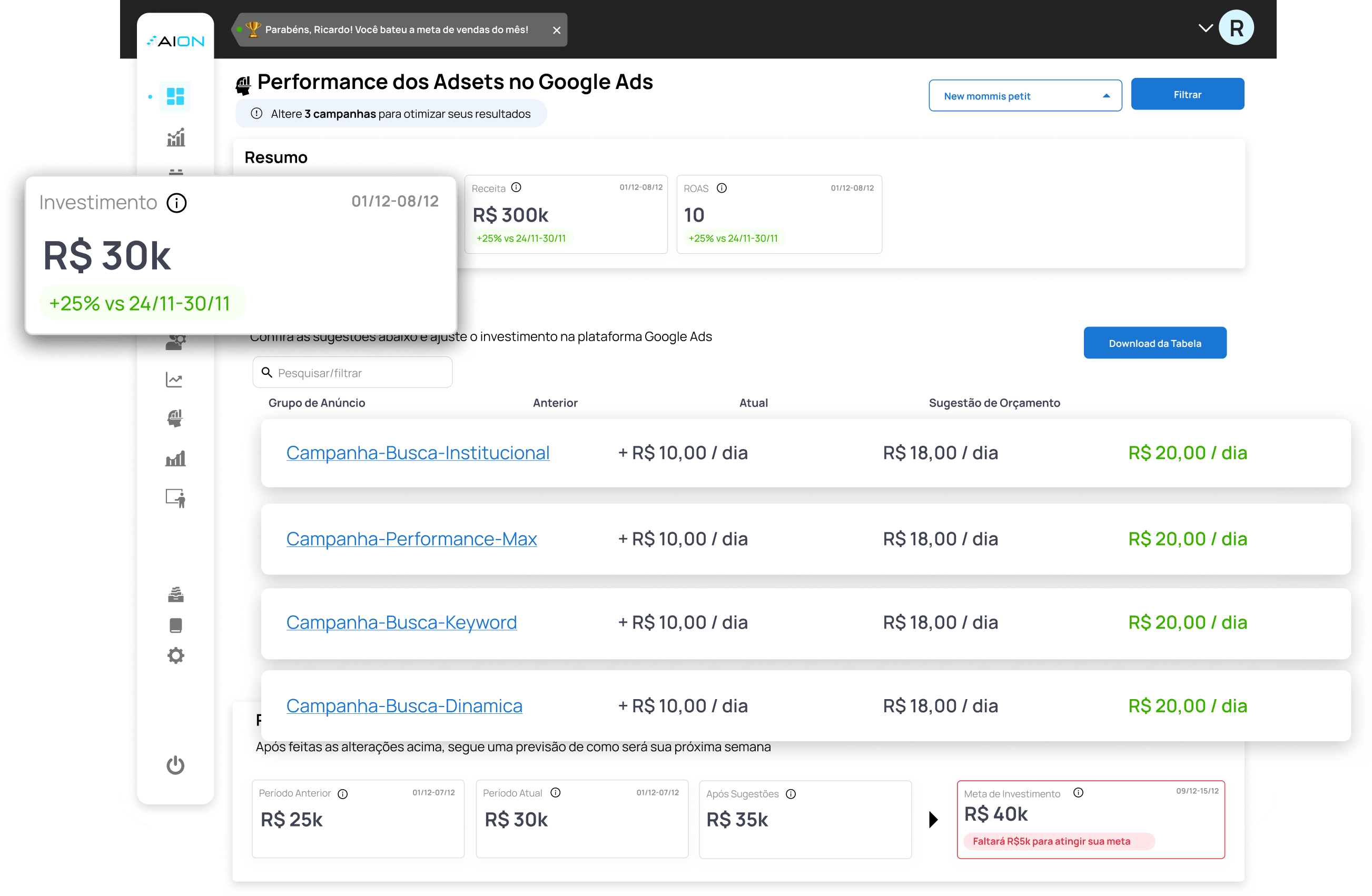Click the info icon next to ROAS

tap(722, 187)
